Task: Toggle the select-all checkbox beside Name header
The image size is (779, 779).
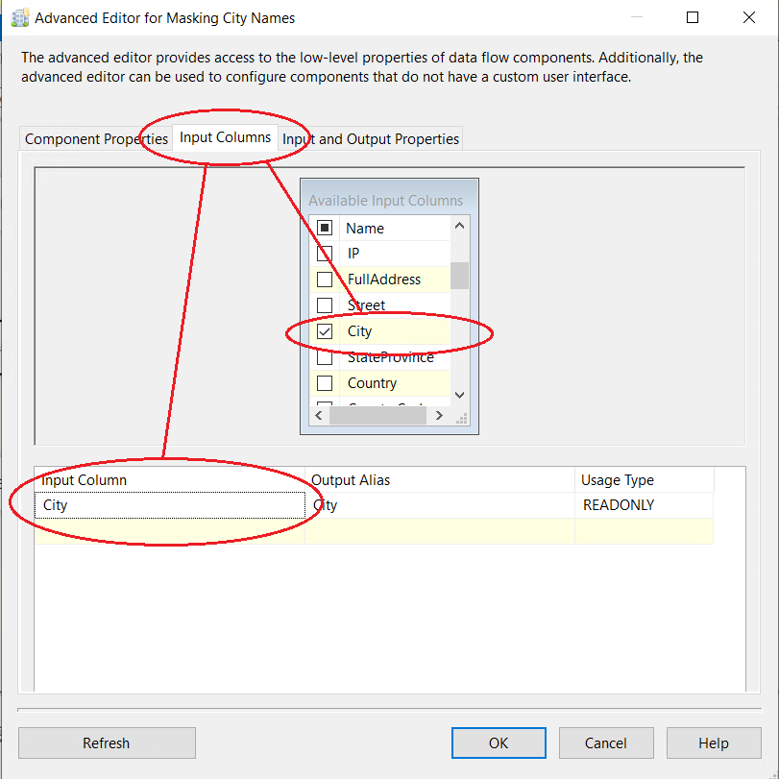Action: (x=324, y=228)
